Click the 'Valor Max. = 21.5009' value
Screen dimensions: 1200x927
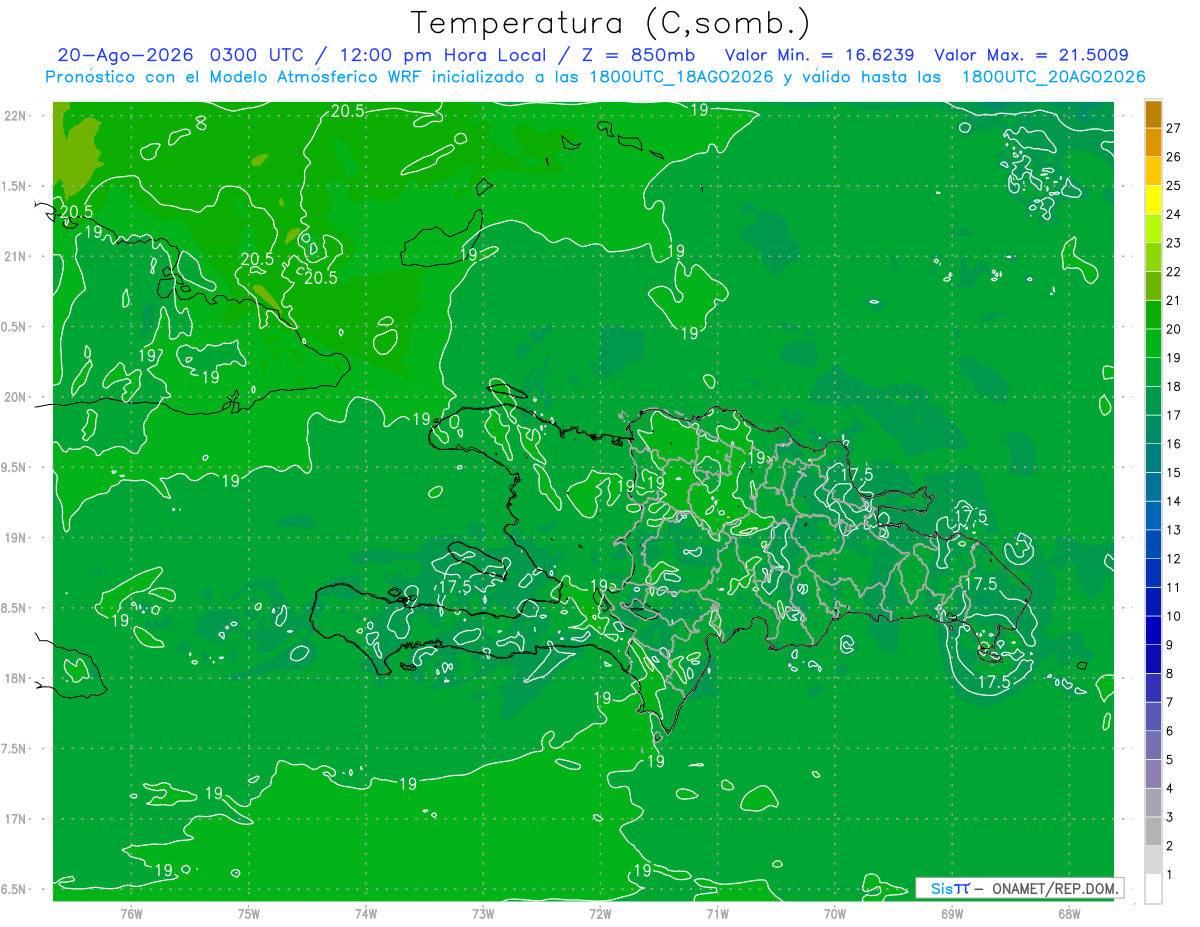coord(1031,55)
